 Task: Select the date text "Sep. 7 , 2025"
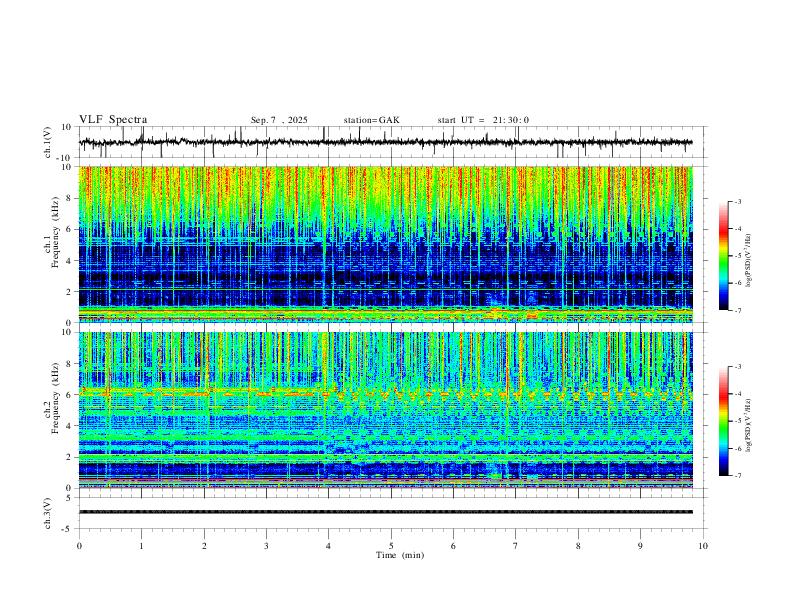pyautogui.click(x=279, y=120)
